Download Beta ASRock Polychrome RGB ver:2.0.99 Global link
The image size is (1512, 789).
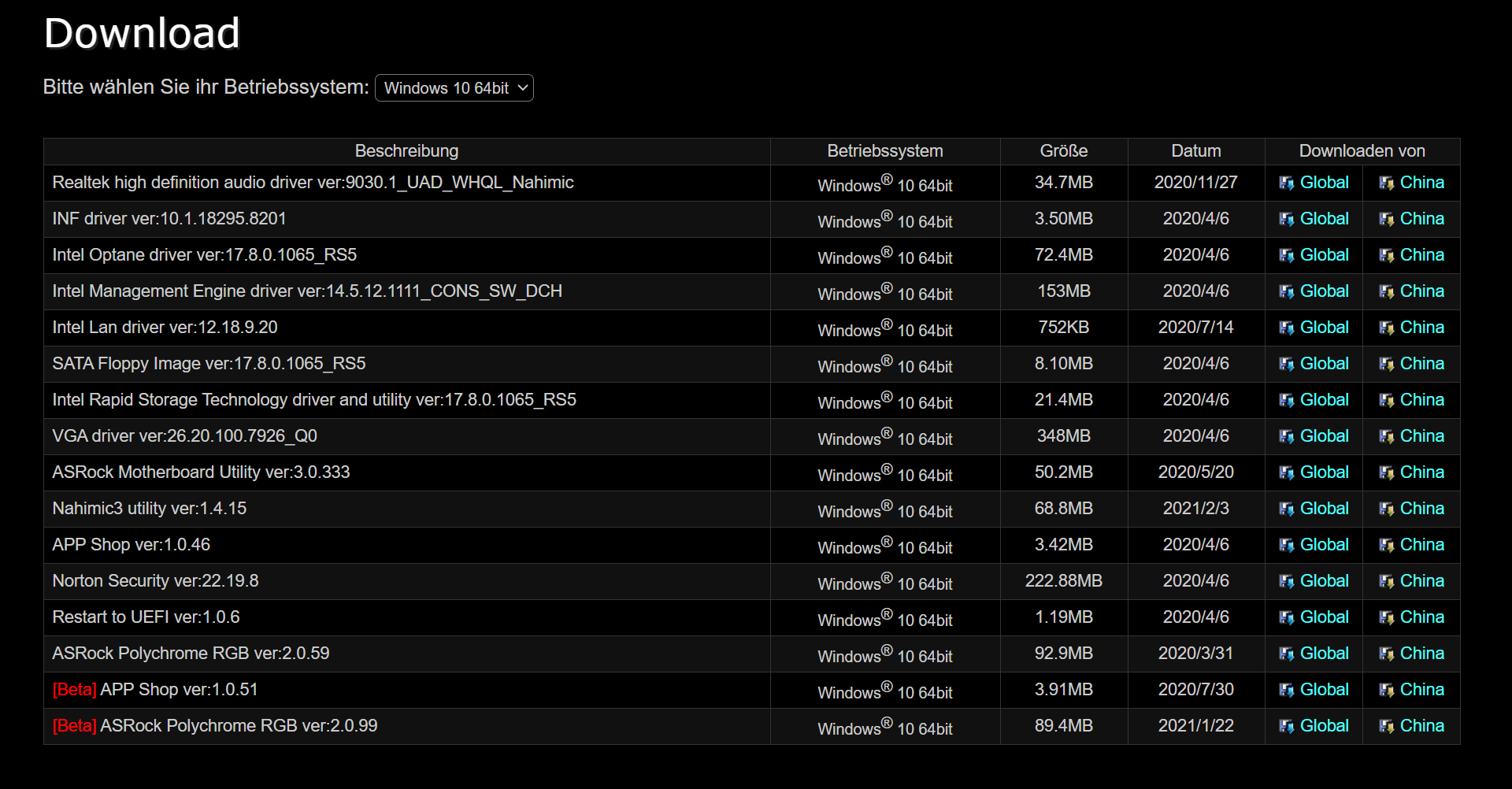tap(1324, 726)
